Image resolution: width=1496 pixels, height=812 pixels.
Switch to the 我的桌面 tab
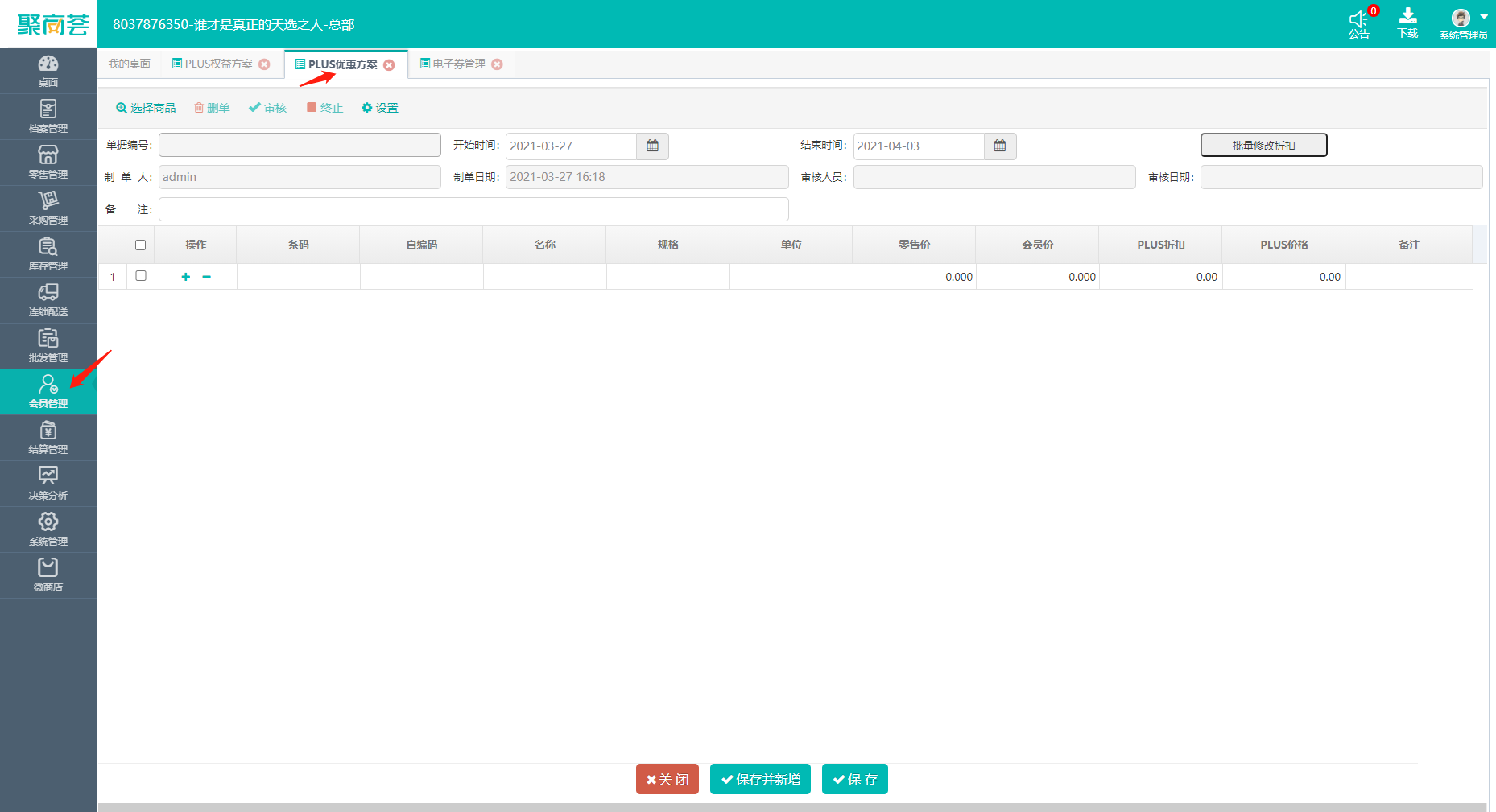pos(130,64)
